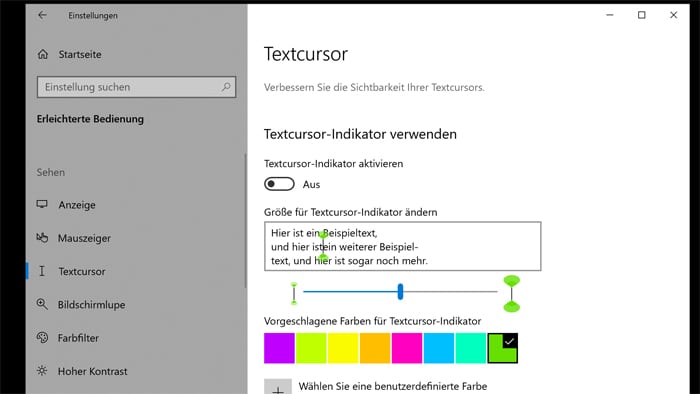This screenshot has height=394, width=700.
Task: Close the Einstellungen window
Action: 674,15
